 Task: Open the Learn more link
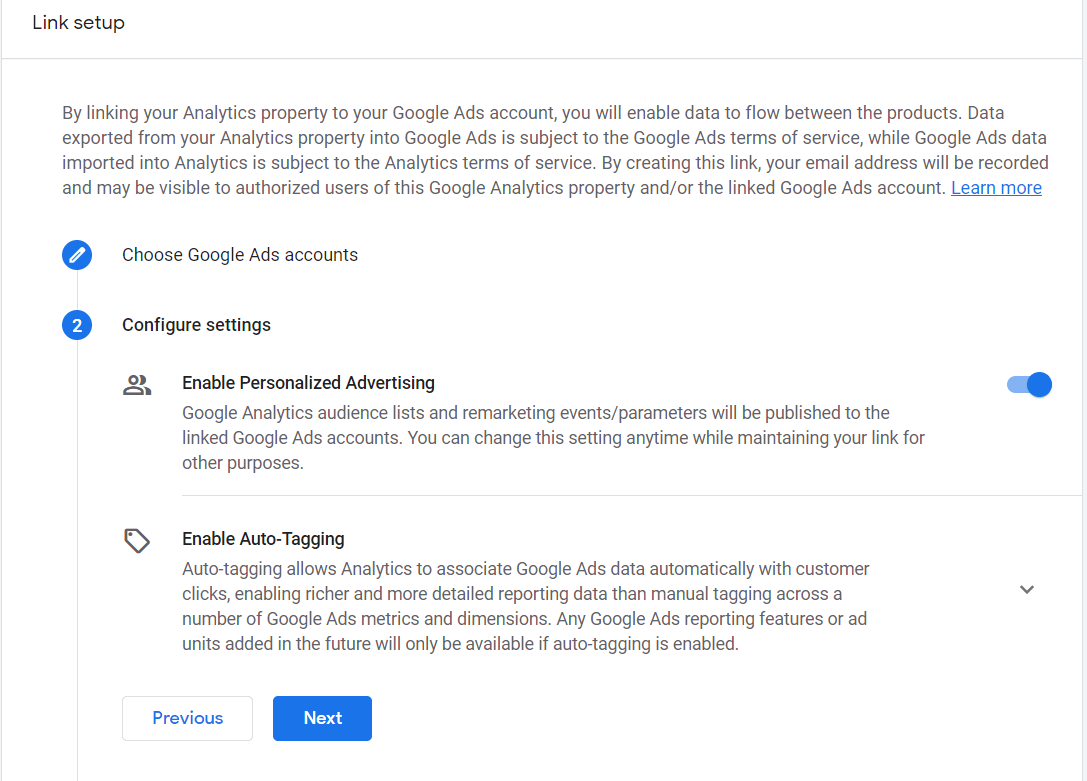(996, 187)
